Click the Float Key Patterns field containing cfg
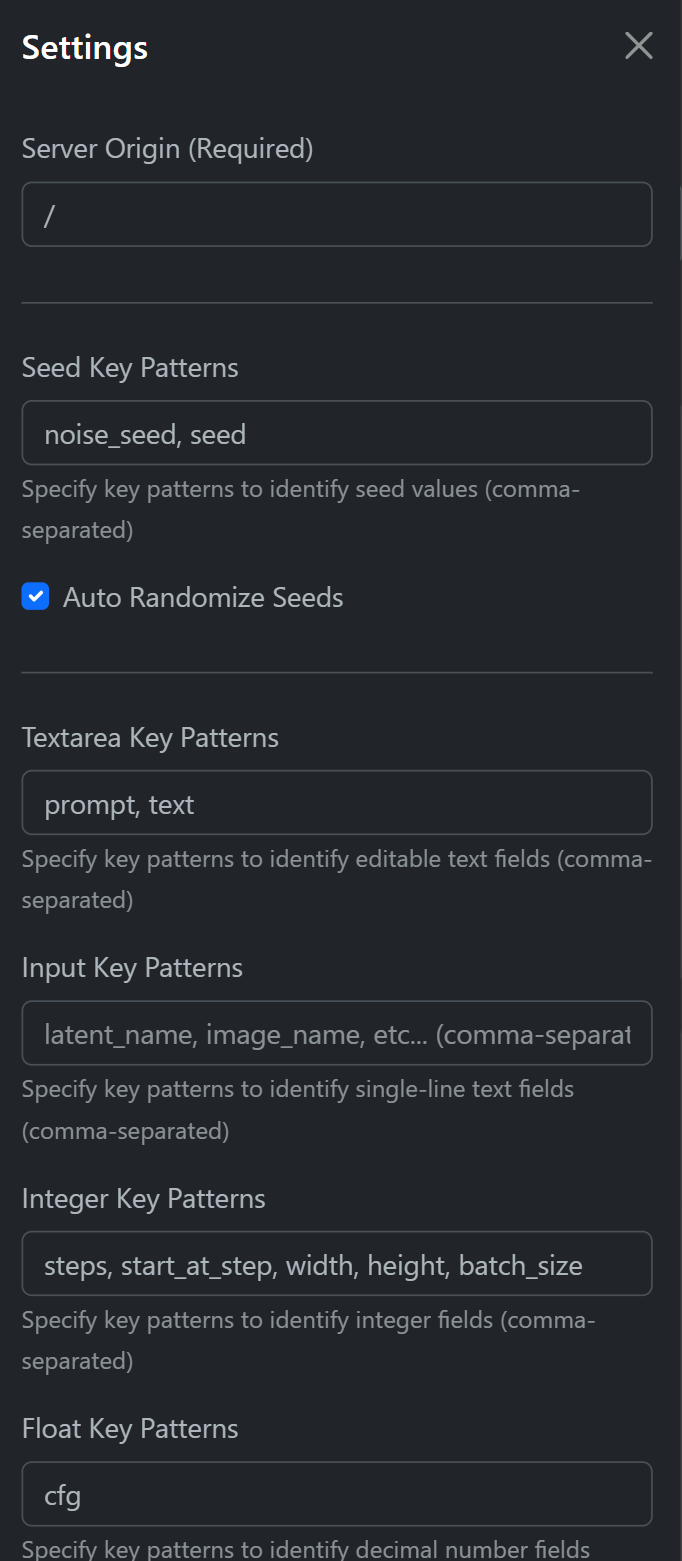 click(x=337, y=1494)
